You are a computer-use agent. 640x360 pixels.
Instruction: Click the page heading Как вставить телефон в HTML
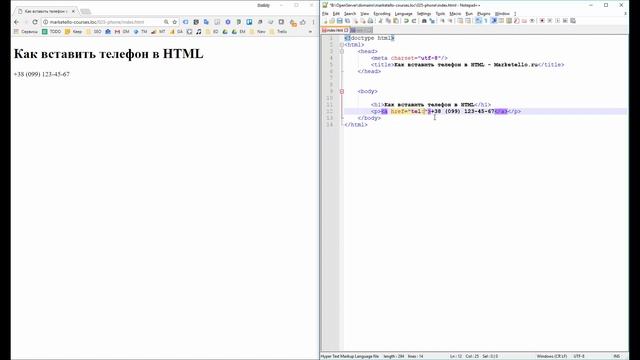pos(109,53)
